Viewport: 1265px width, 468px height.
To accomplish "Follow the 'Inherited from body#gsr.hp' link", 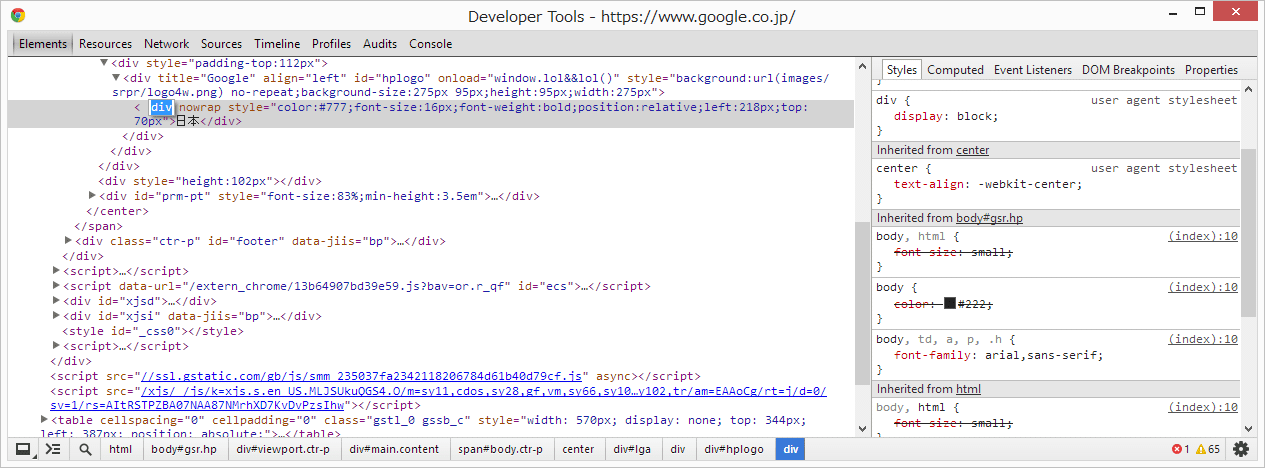I will [989, 217].
